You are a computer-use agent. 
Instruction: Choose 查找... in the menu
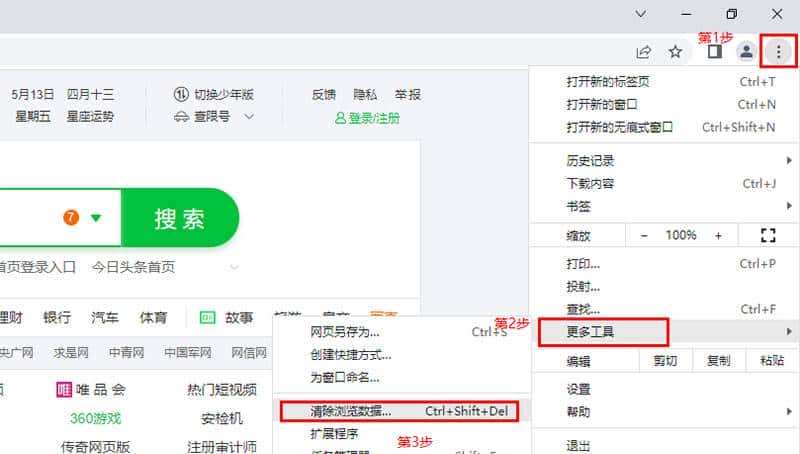[663, 309]
